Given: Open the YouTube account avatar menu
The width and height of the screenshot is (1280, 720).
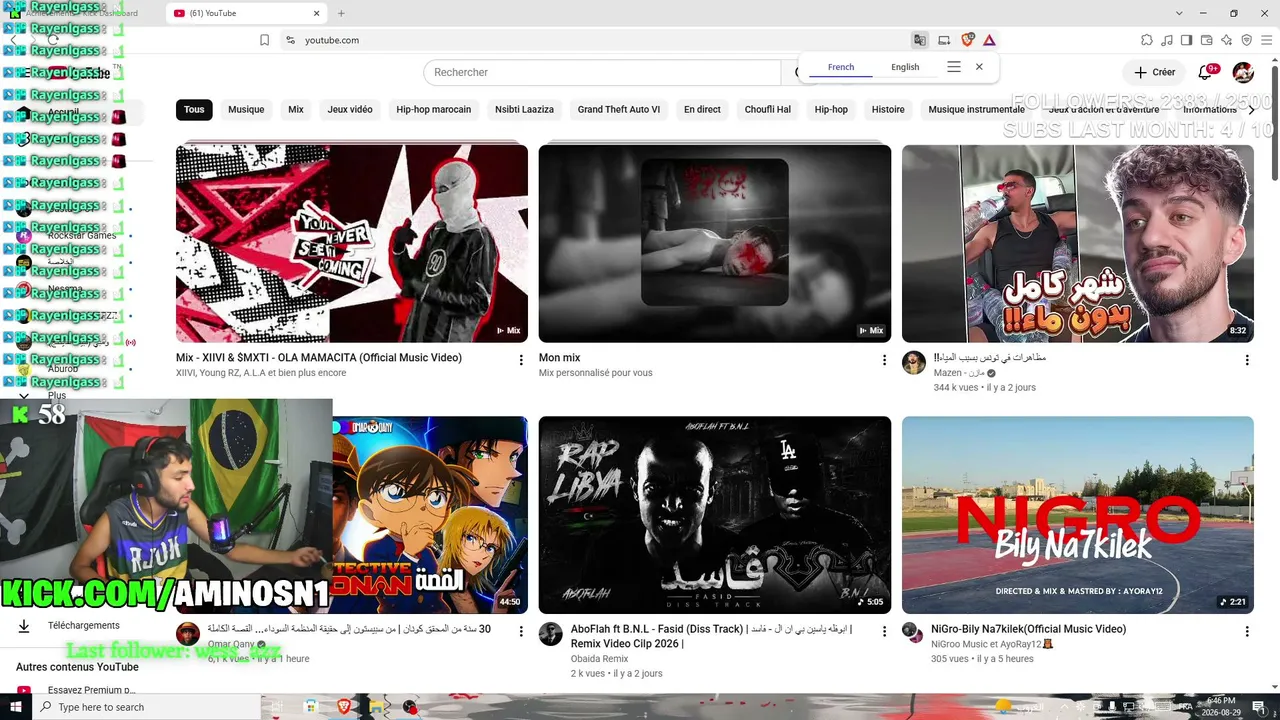Looking at the screenshot, I should point(1243,72).
